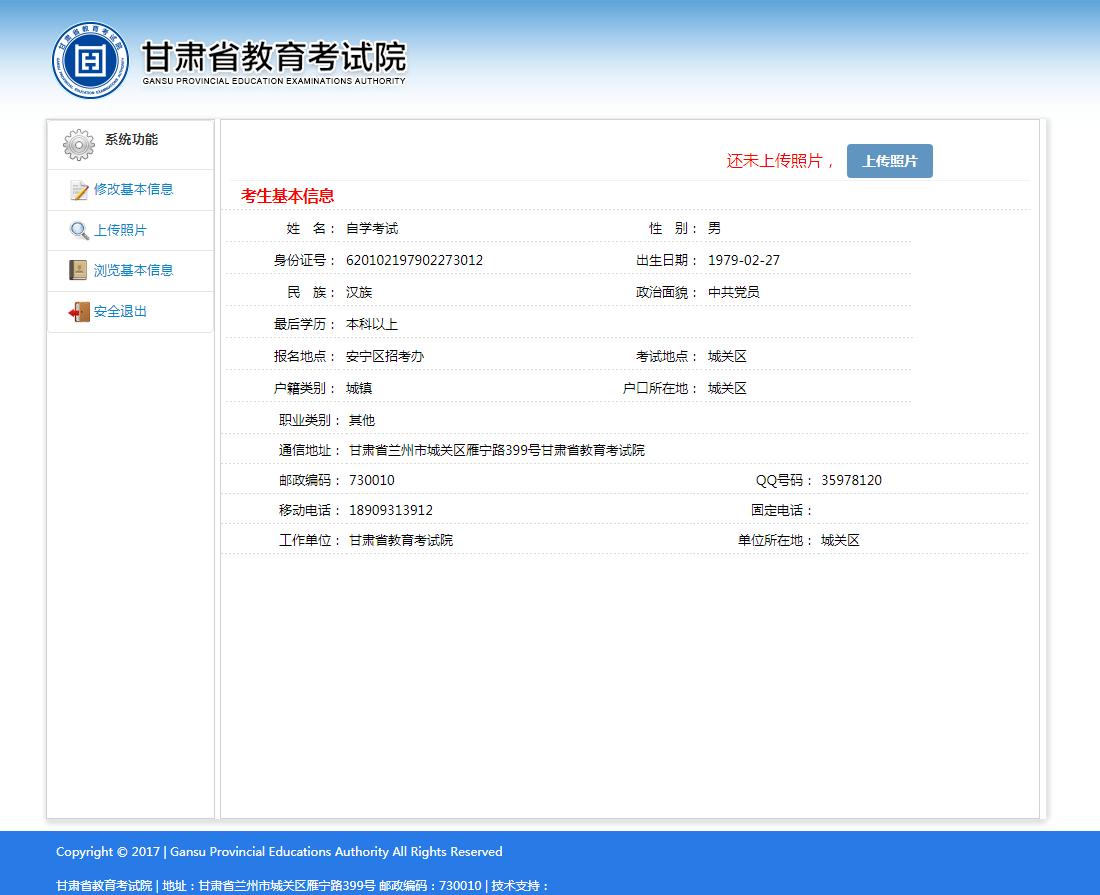Screen dimensions: 1100x895
Task: Click the education value 本科以上
Action: click(x=372, y=324)
